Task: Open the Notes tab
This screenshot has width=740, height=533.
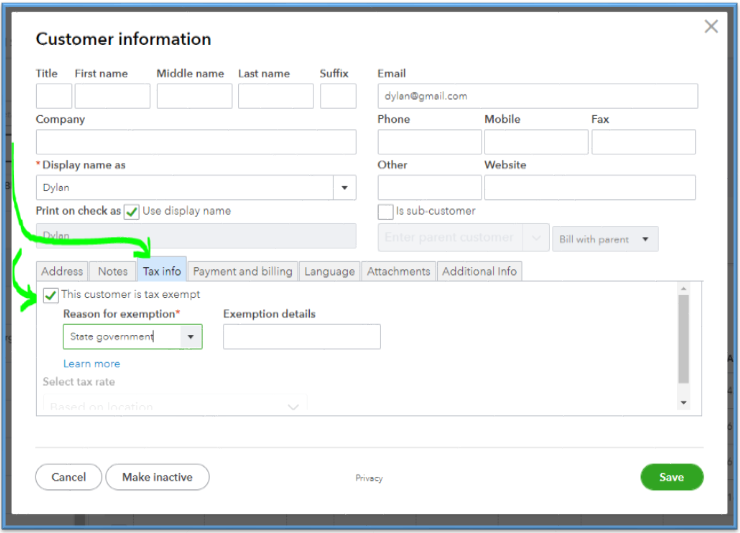Action: 113,271
